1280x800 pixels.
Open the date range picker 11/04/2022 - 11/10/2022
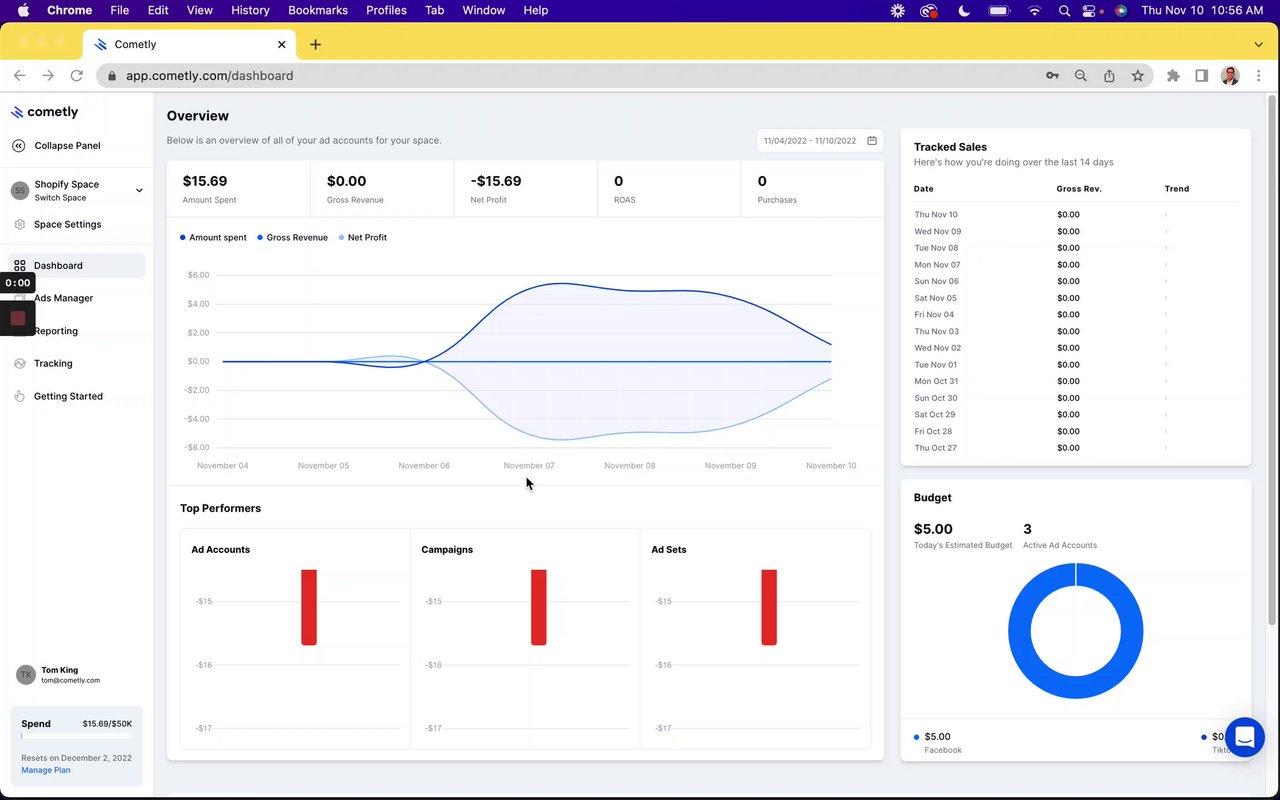[x=820, y=141]
